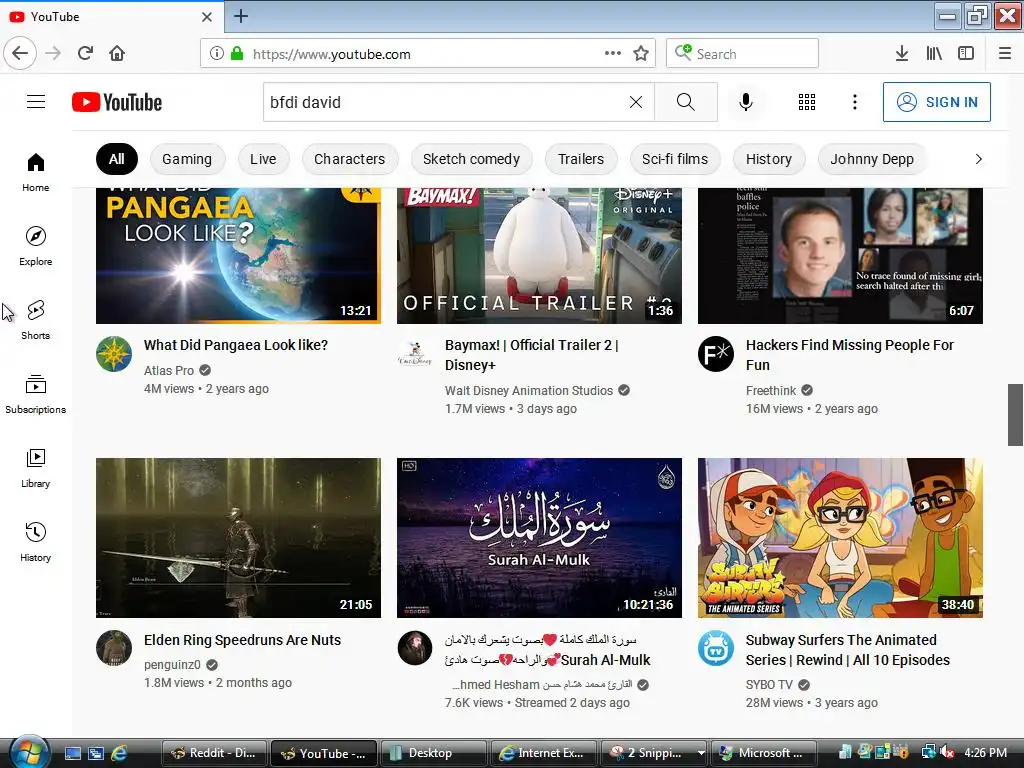Open the YouTube apps grid
The height and width of the screenshot is (768, 1024).
(807, 102)
